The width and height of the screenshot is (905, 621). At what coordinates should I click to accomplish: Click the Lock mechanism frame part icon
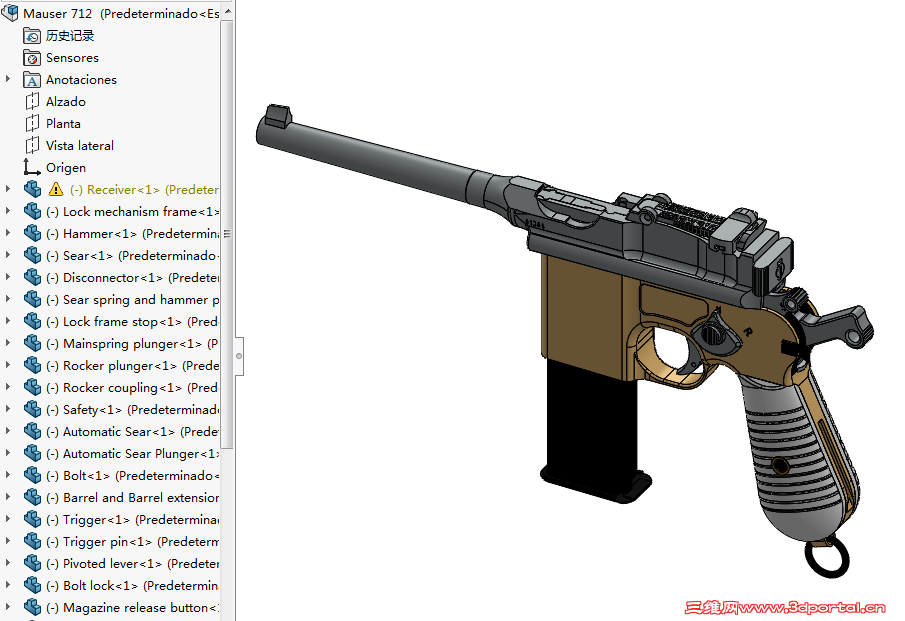[32, 211]
